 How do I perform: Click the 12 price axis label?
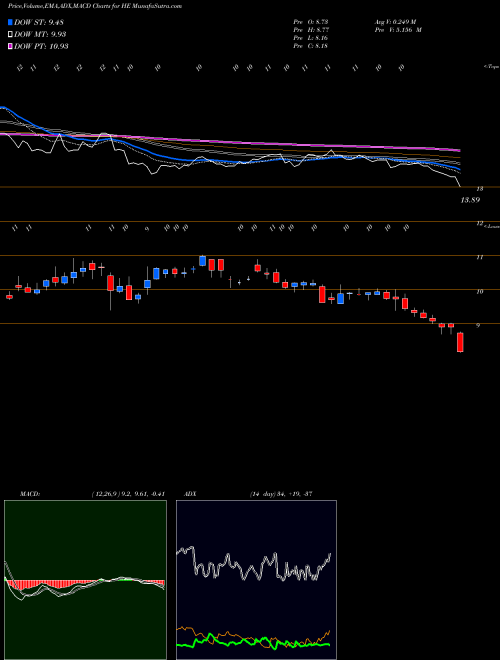coord(479,224)
